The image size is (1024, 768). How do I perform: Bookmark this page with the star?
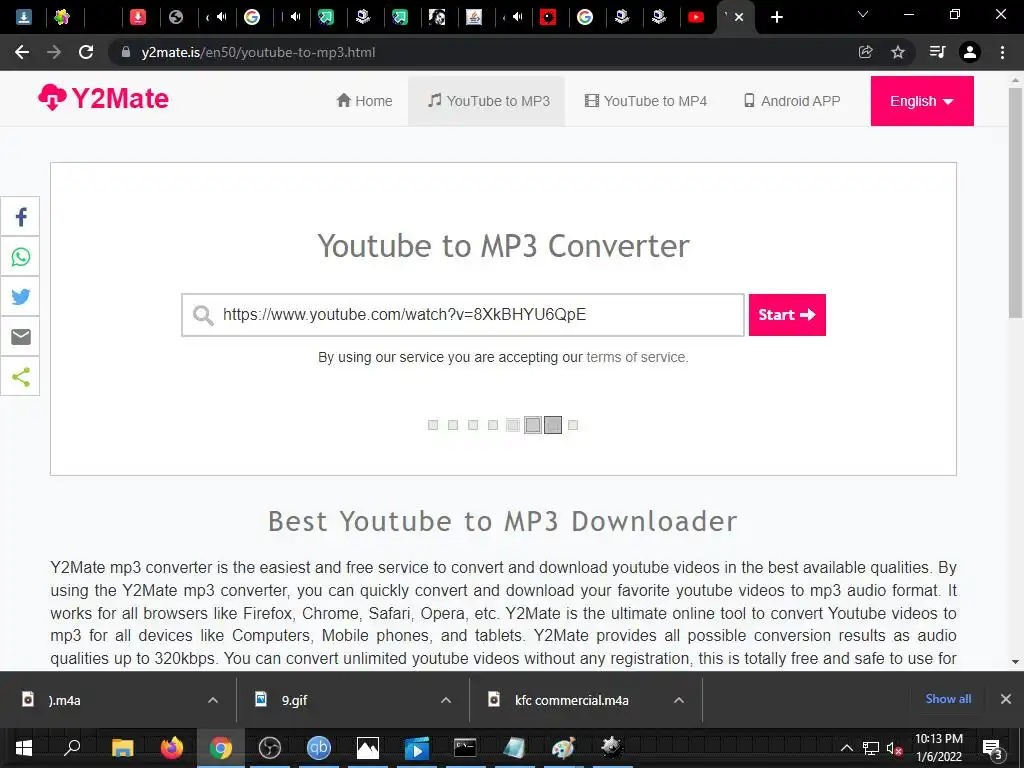pyautogui.click(x=898, y=52)
